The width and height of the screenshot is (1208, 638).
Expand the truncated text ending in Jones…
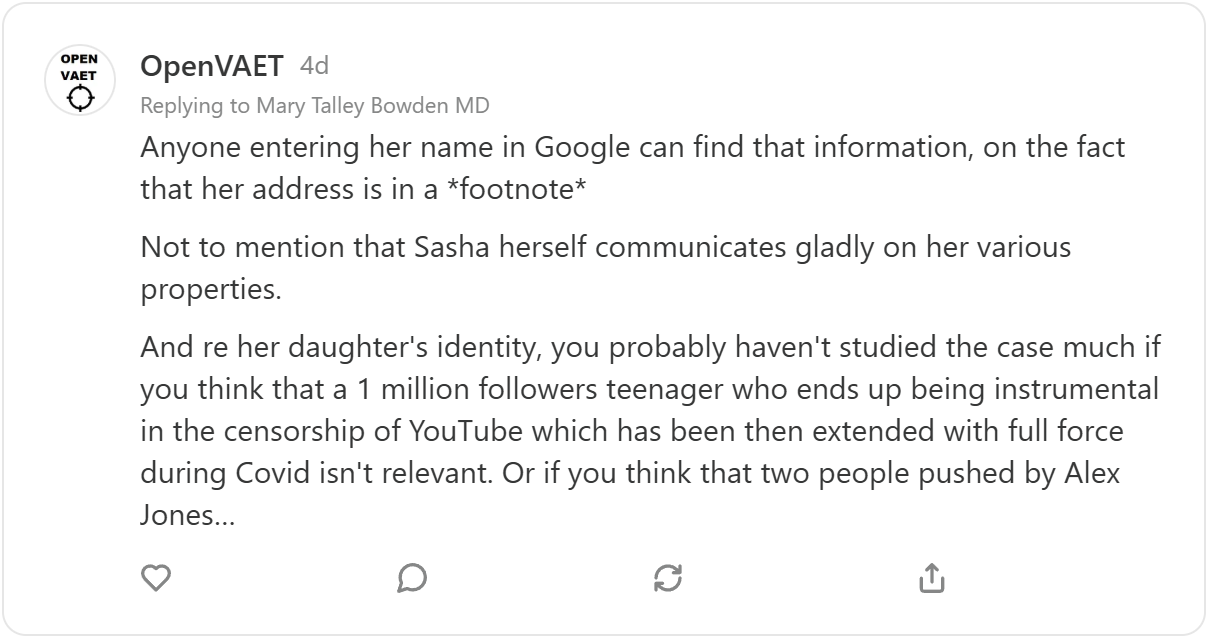tap(187, 516)
